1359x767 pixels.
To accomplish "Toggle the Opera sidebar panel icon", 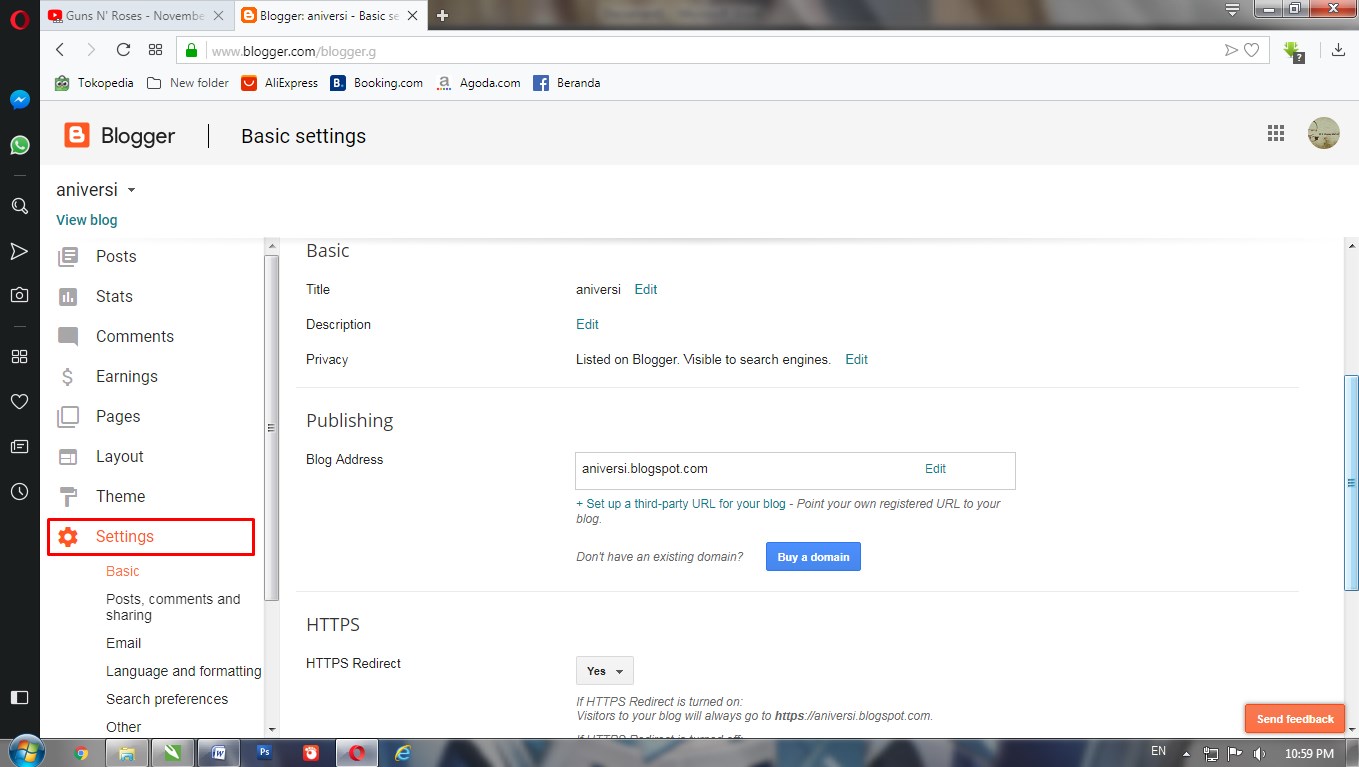I will pos(19,697).
